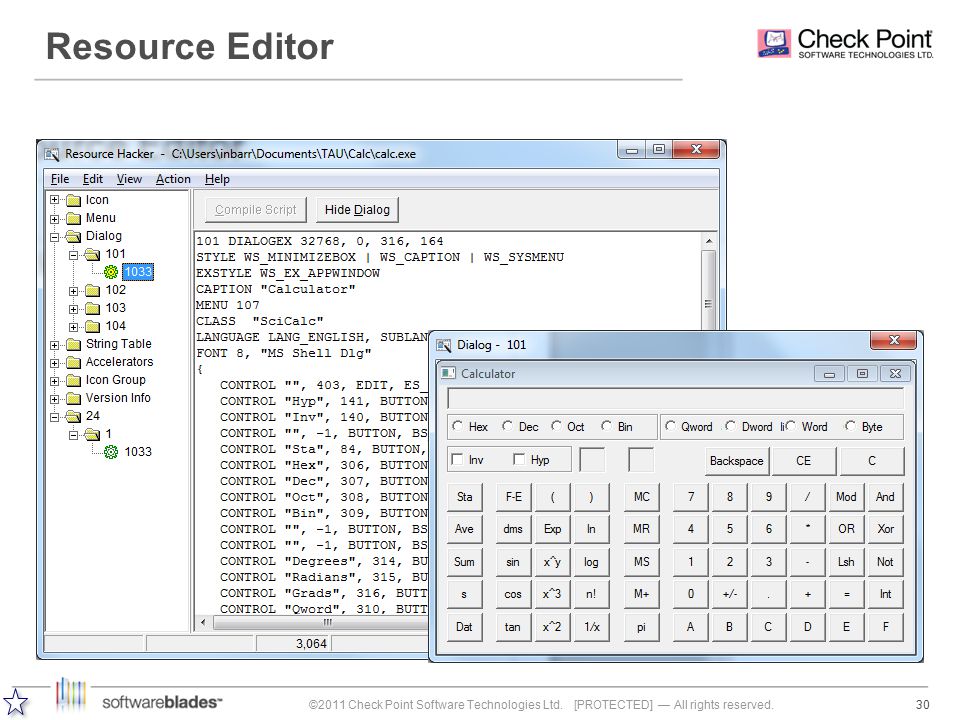Click the Resource Hacker title bar icon
Image resolution: width=960 pixels, height=720 pixels.
coord(51,154)
